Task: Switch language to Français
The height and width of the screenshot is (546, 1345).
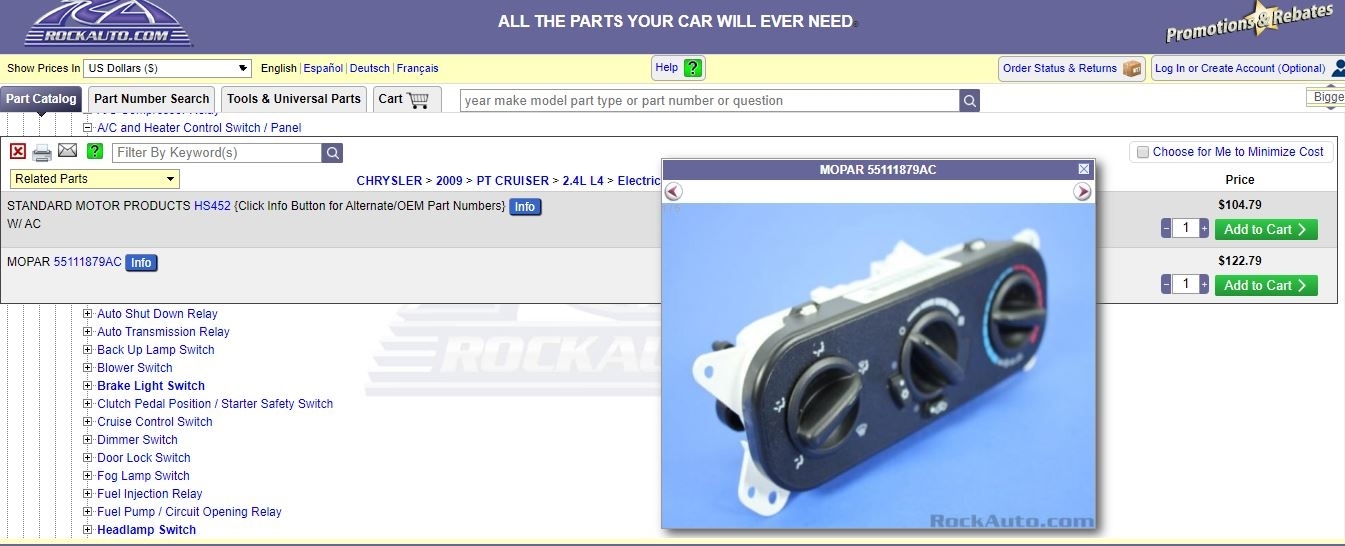Action: 417,68
